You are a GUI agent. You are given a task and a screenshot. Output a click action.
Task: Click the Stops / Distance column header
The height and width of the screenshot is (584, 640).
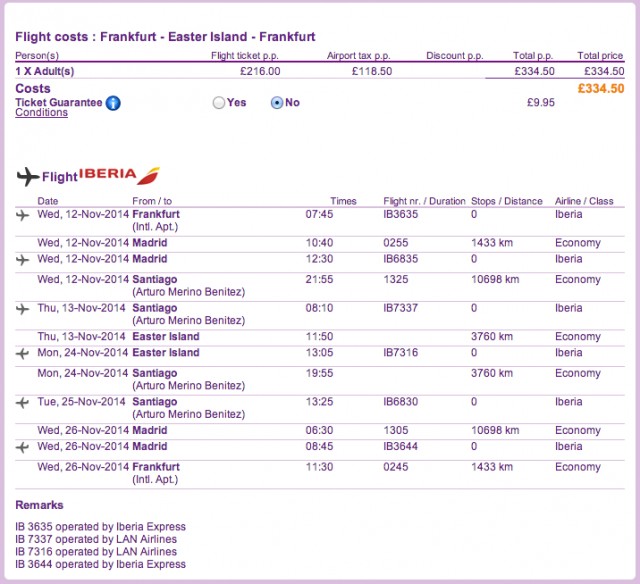pos(507,201)
